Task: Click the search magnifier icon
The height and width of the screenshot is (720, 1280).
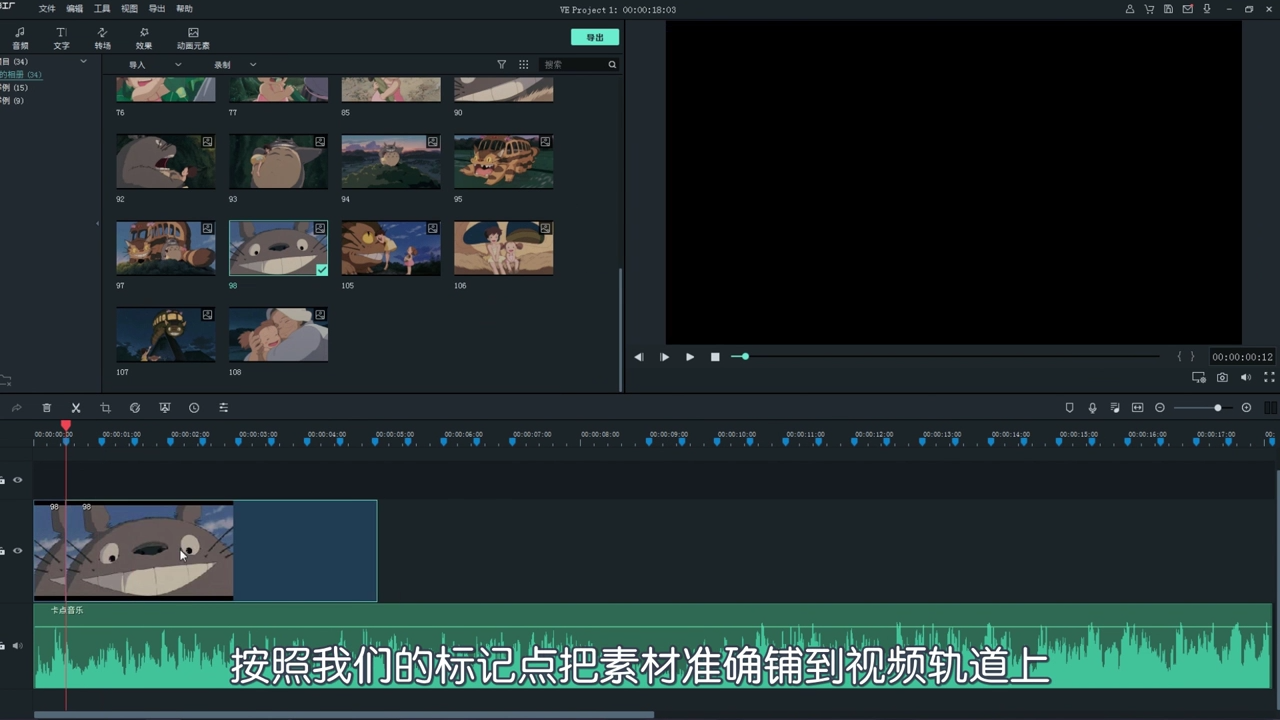Action: coord(612,64)
